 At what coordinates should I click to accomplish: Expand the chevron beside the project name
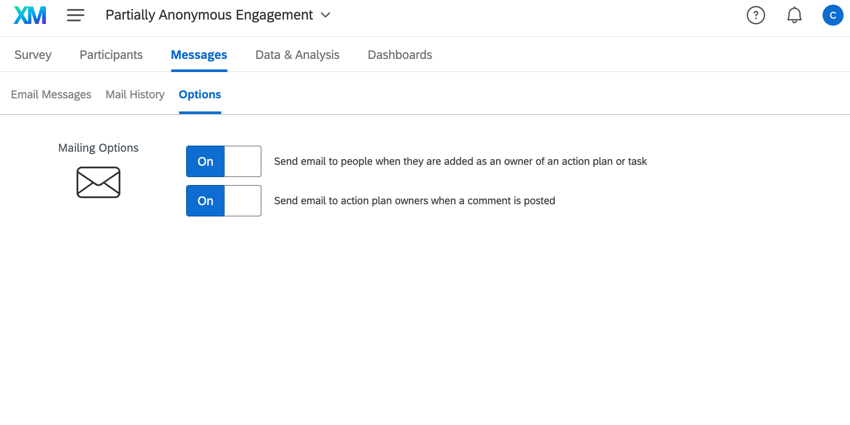pyautogui.click(x=325, y=15)
